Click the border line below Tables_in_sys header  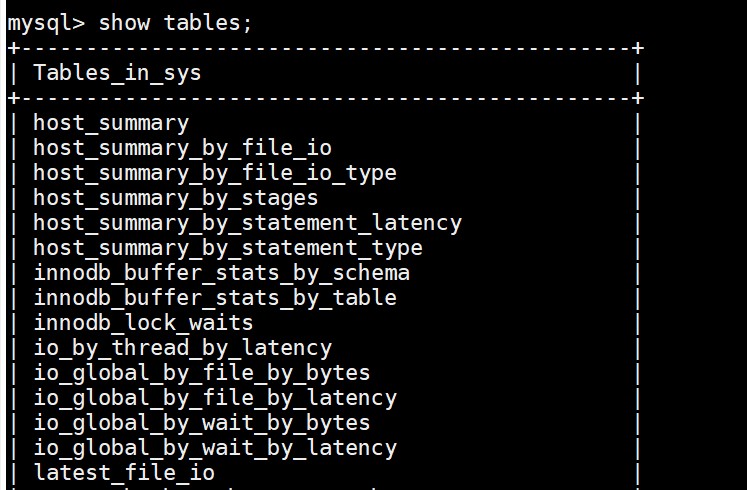326,98
